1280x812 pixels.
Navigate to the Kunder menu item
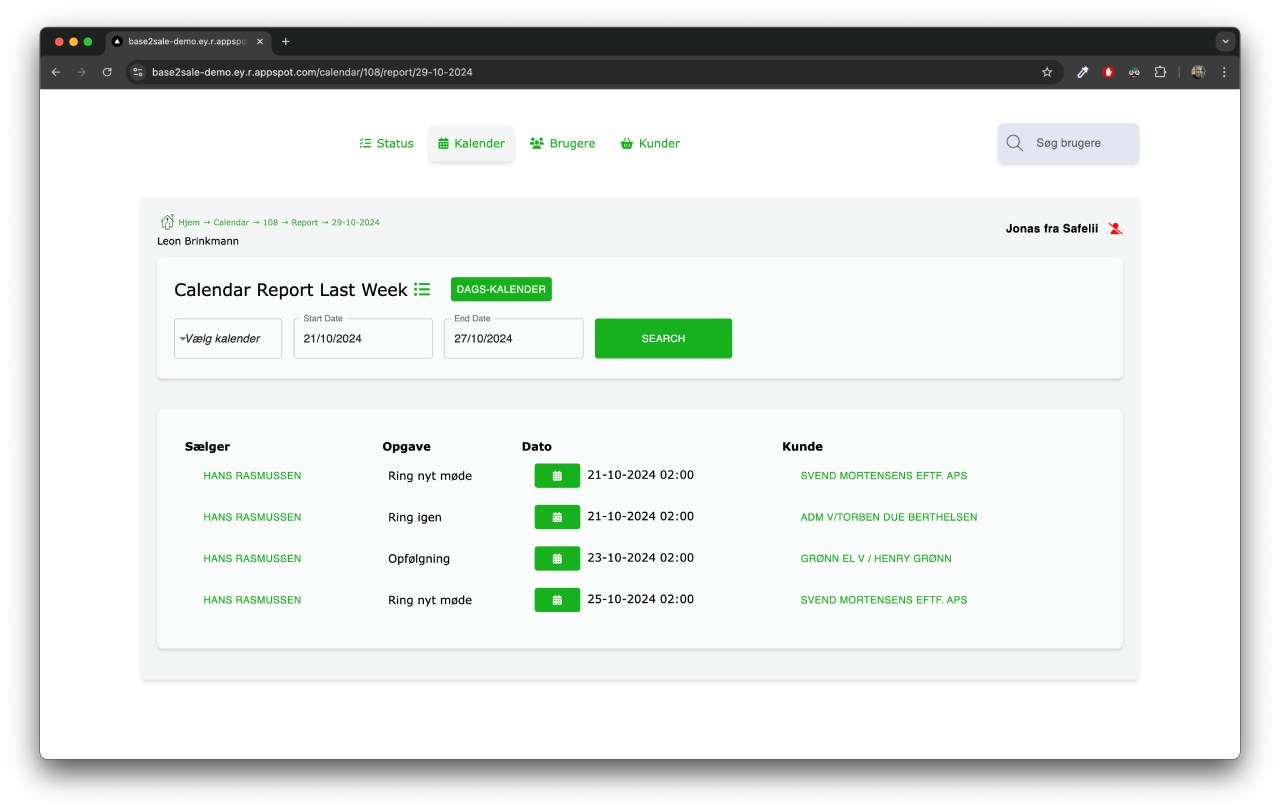pyautogui.click(x=650, y=143)
